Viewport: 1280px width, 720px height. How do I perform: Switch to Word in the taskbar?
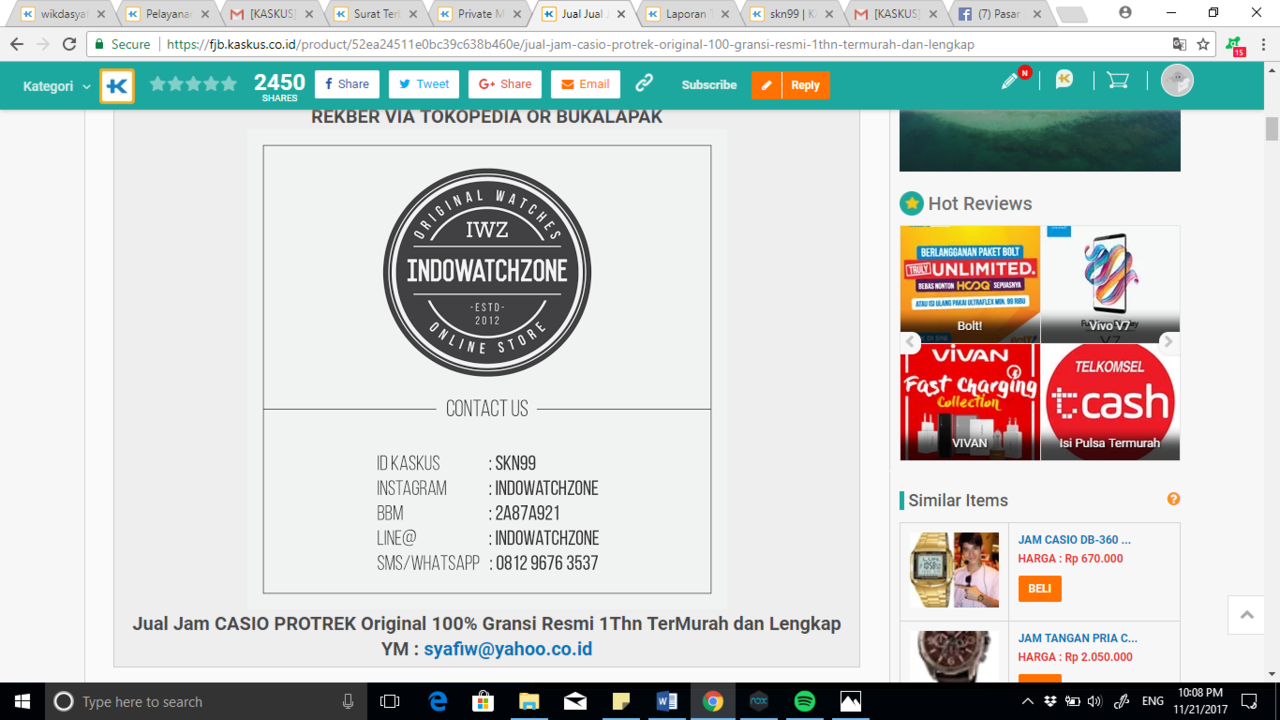[667, 701]
